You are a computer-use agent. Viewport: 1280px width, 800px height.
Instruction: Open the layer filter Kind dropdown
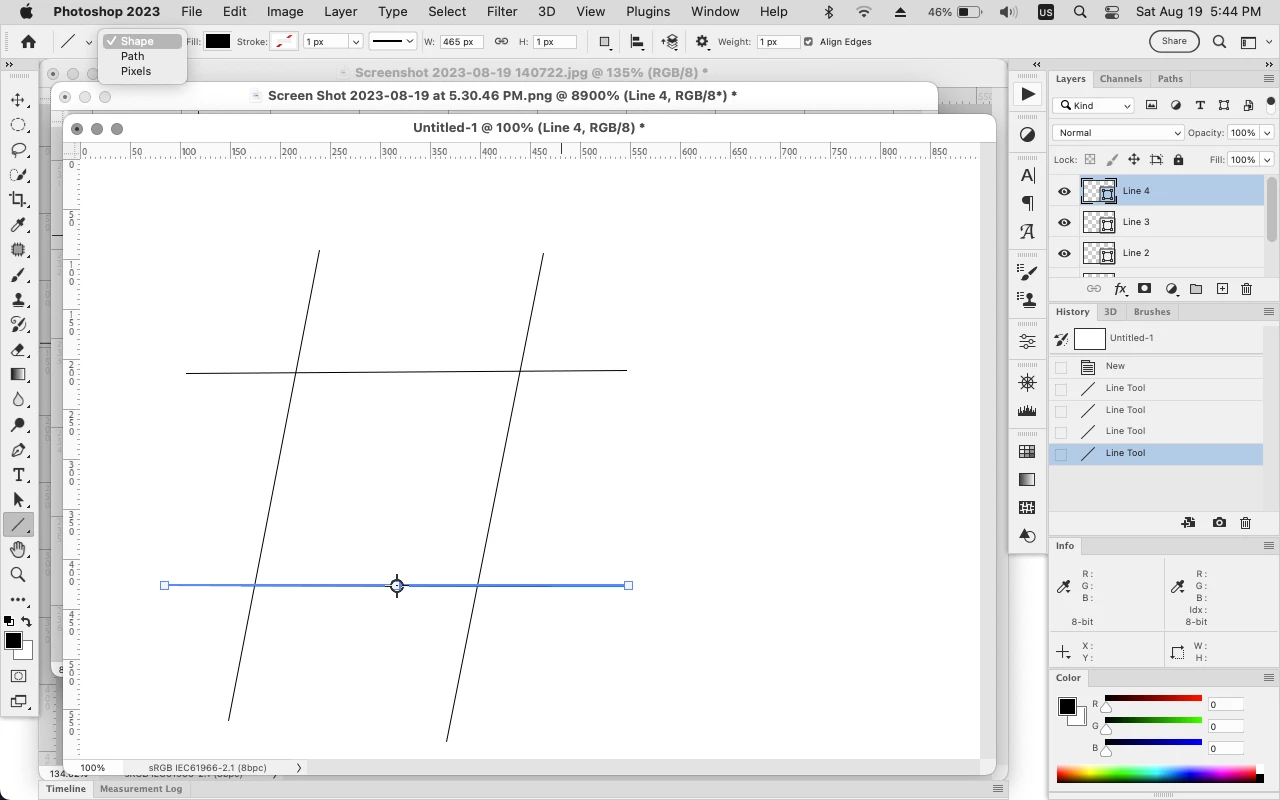tap(1095, 105)
